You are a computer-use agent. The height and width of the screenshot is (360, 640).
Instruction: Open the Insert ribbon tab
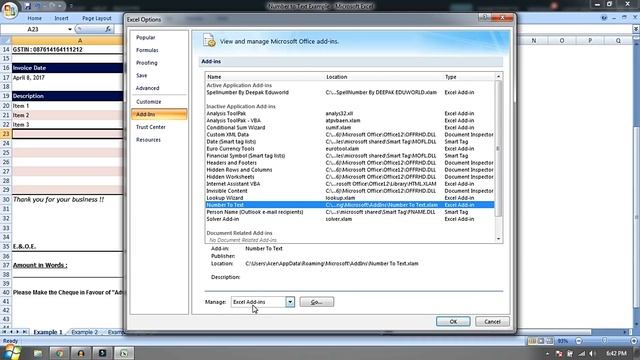pos(61,18)
